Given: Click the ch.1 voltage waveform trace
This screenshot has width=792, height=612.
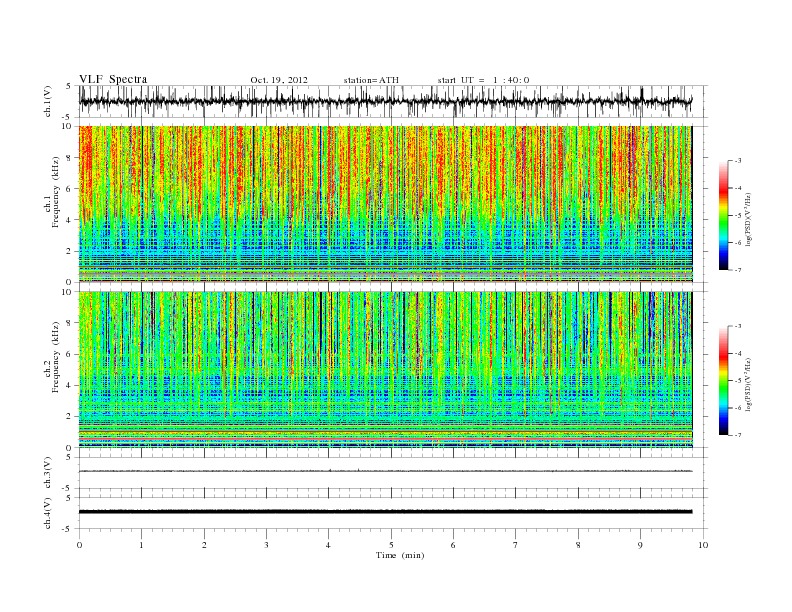Looking at the screenshot, I should click(x=385, y=101).
